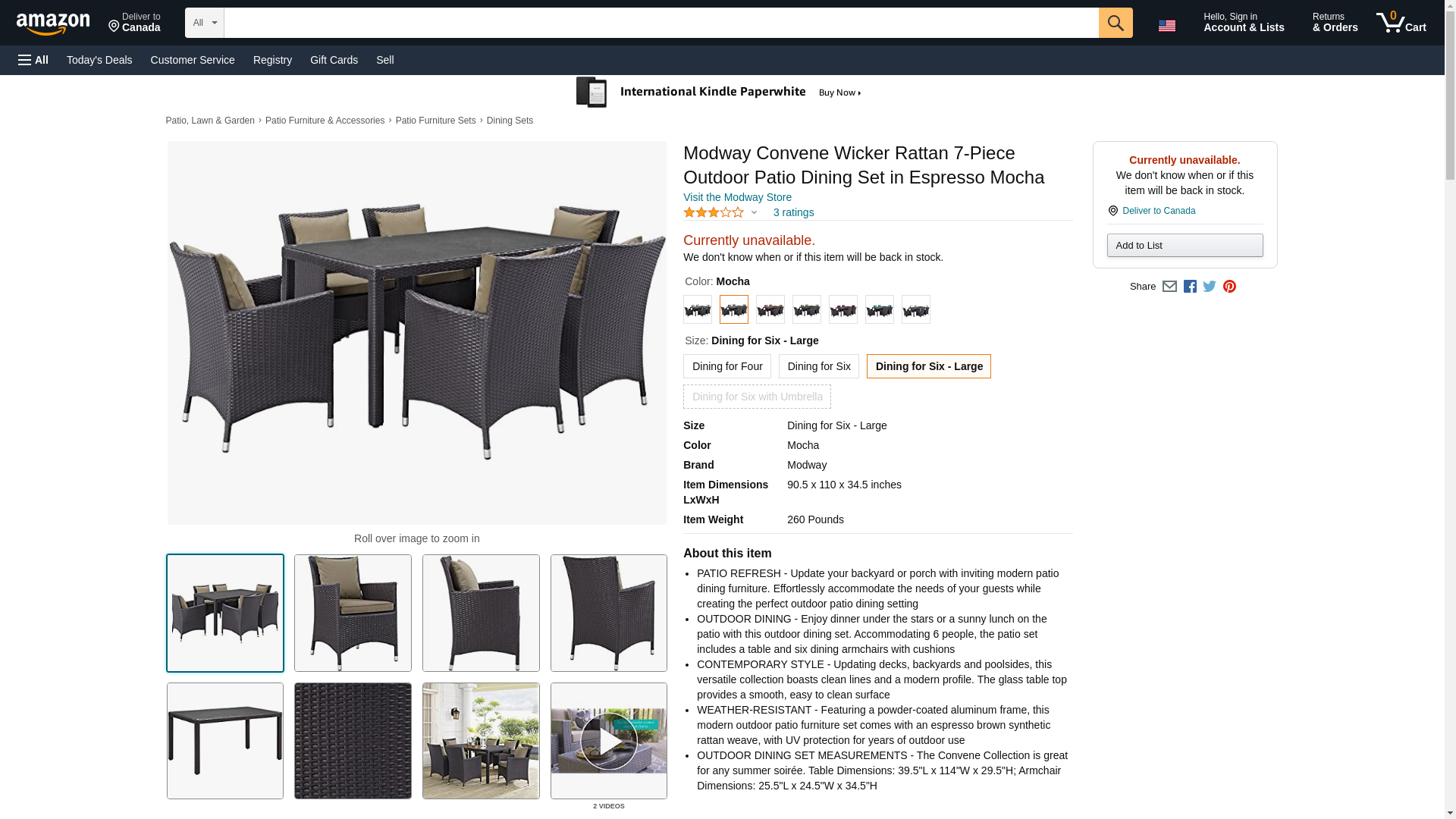The width and height of the screenshot is (1456, 819).
Task: Open Today's Deals navigation item
Action: click(x=99, y=60)
